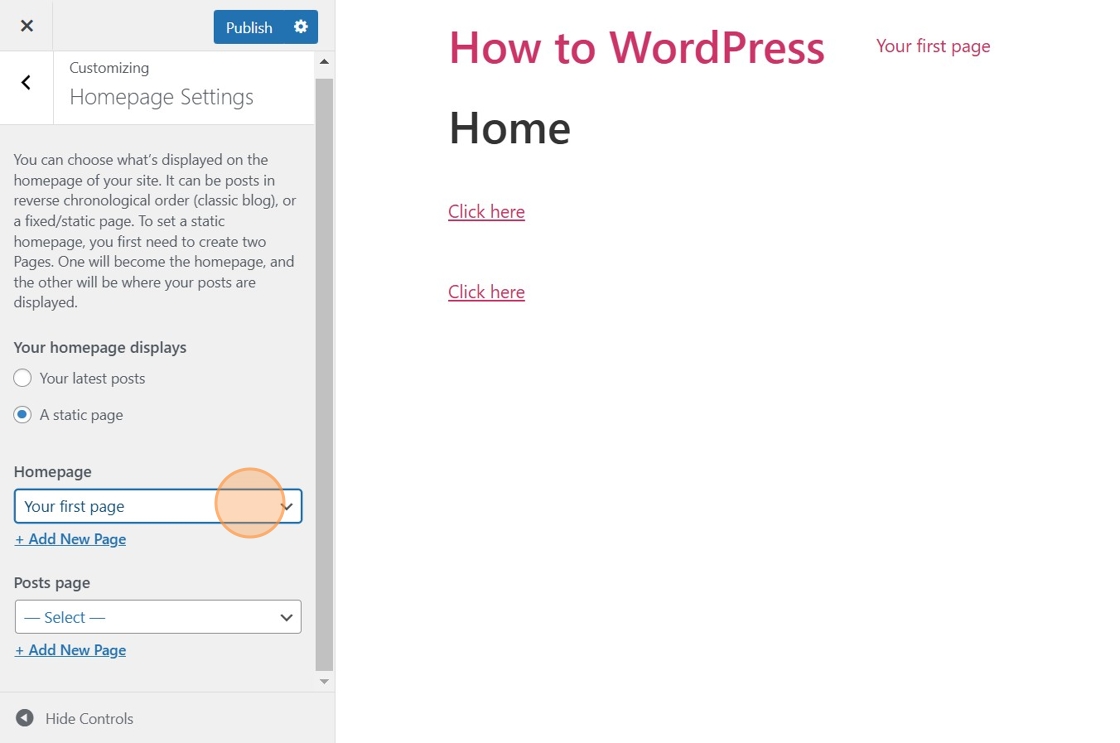1120x743 pixels.
Task: Click the 'Hide Controls' label
Action: (89, 719)
